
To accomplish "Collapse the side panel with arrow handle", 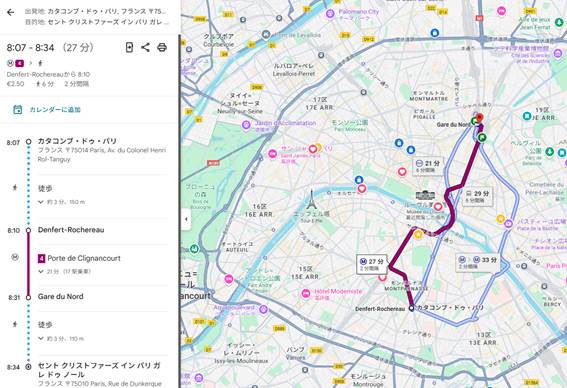I will click(186, 219).
